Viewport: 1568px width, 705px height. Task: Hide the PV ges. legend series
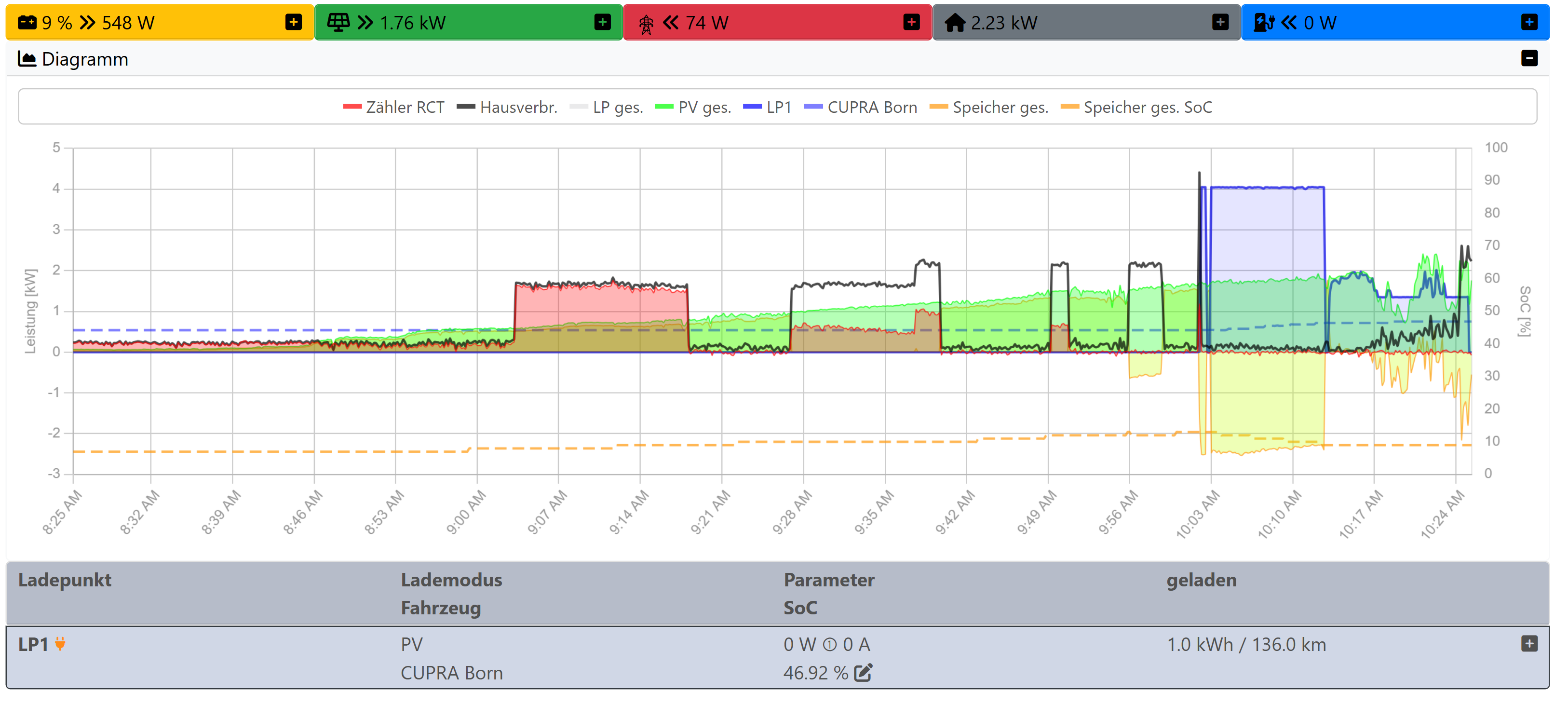(x=693, y=107)
